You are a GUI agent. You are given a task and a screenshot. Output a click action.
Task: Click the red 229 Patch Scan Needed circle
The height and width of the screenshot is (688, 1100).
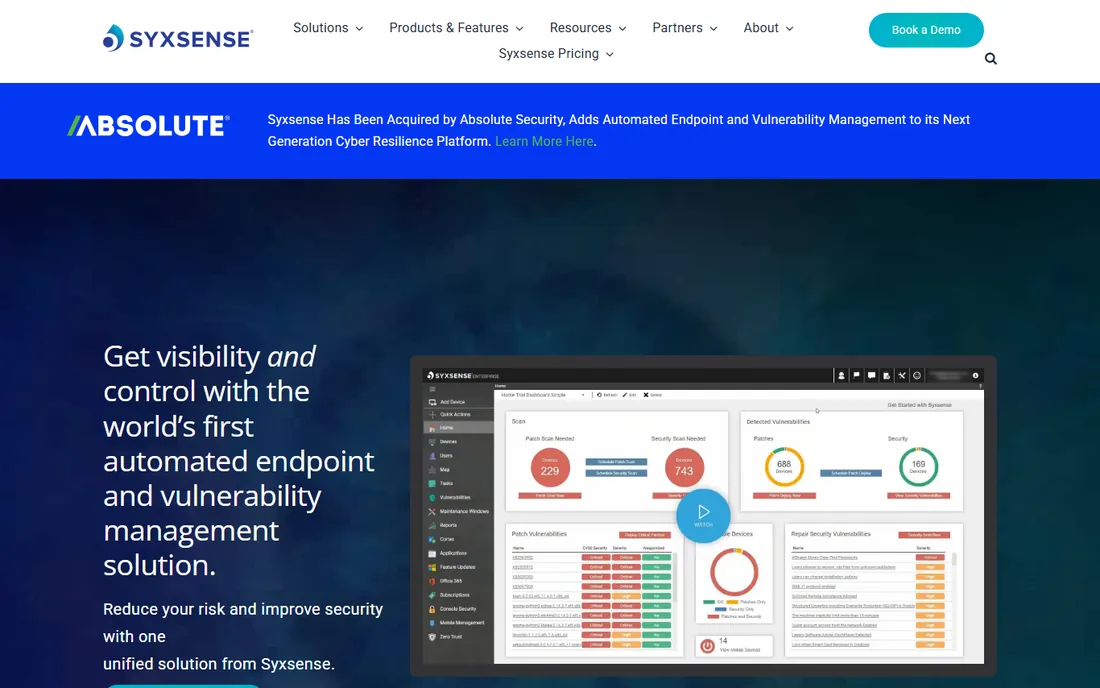(x=549, y=468)
